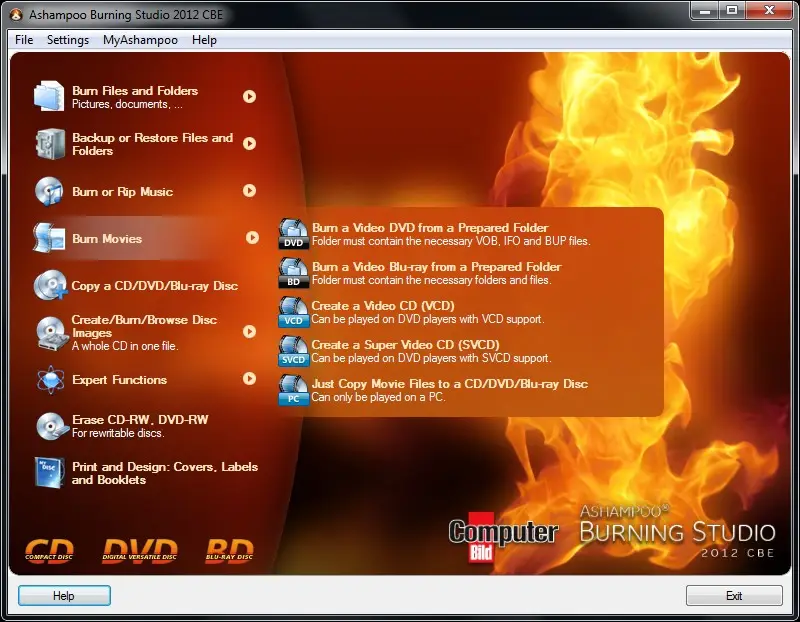Screen dimensions: 800x622
Task: Click the Create/Burn/Browse Disc Images icon
Action: point(52,333)
